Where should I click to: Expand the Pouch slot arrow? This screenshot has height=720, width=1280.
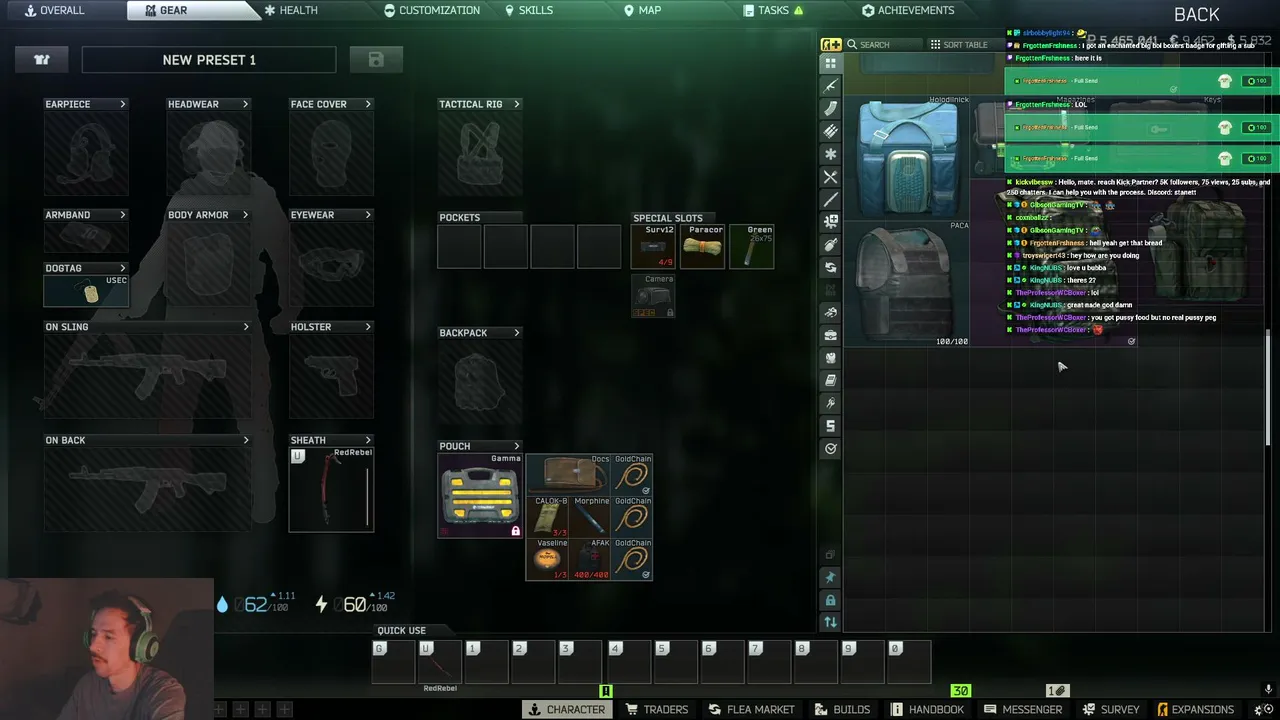click(517, 446)
